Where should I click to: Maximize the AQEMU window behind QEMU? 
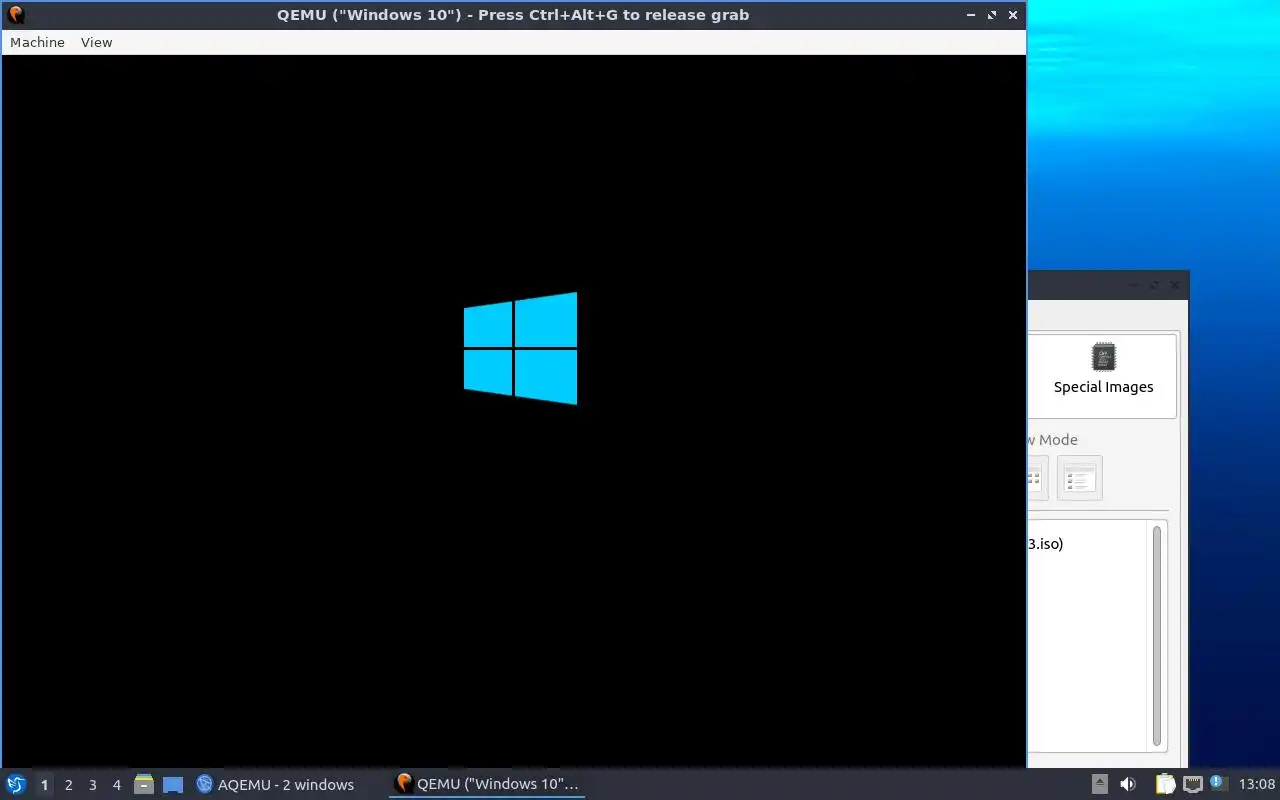click(x=1154, y=285)
